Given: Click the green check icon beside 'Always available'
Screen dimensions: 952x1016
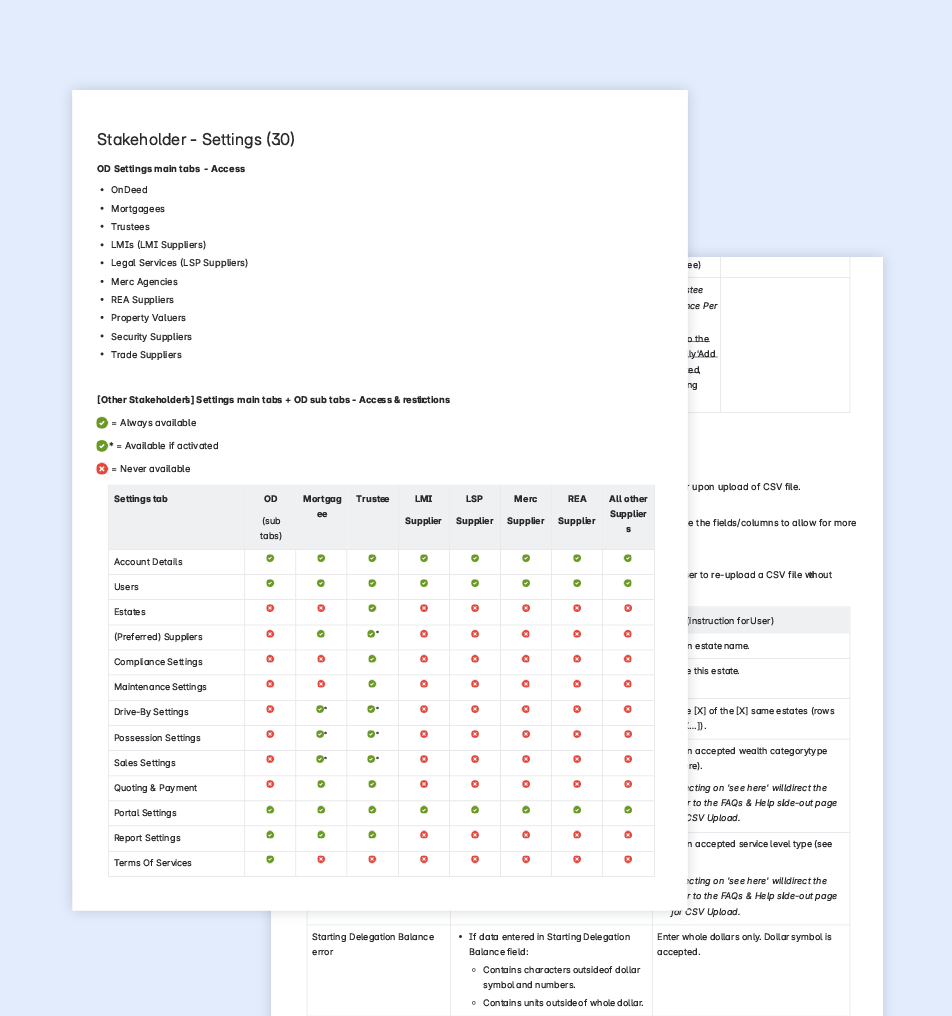Looking at the screenshot, I should pyautogui.click(x=102, y=423).
